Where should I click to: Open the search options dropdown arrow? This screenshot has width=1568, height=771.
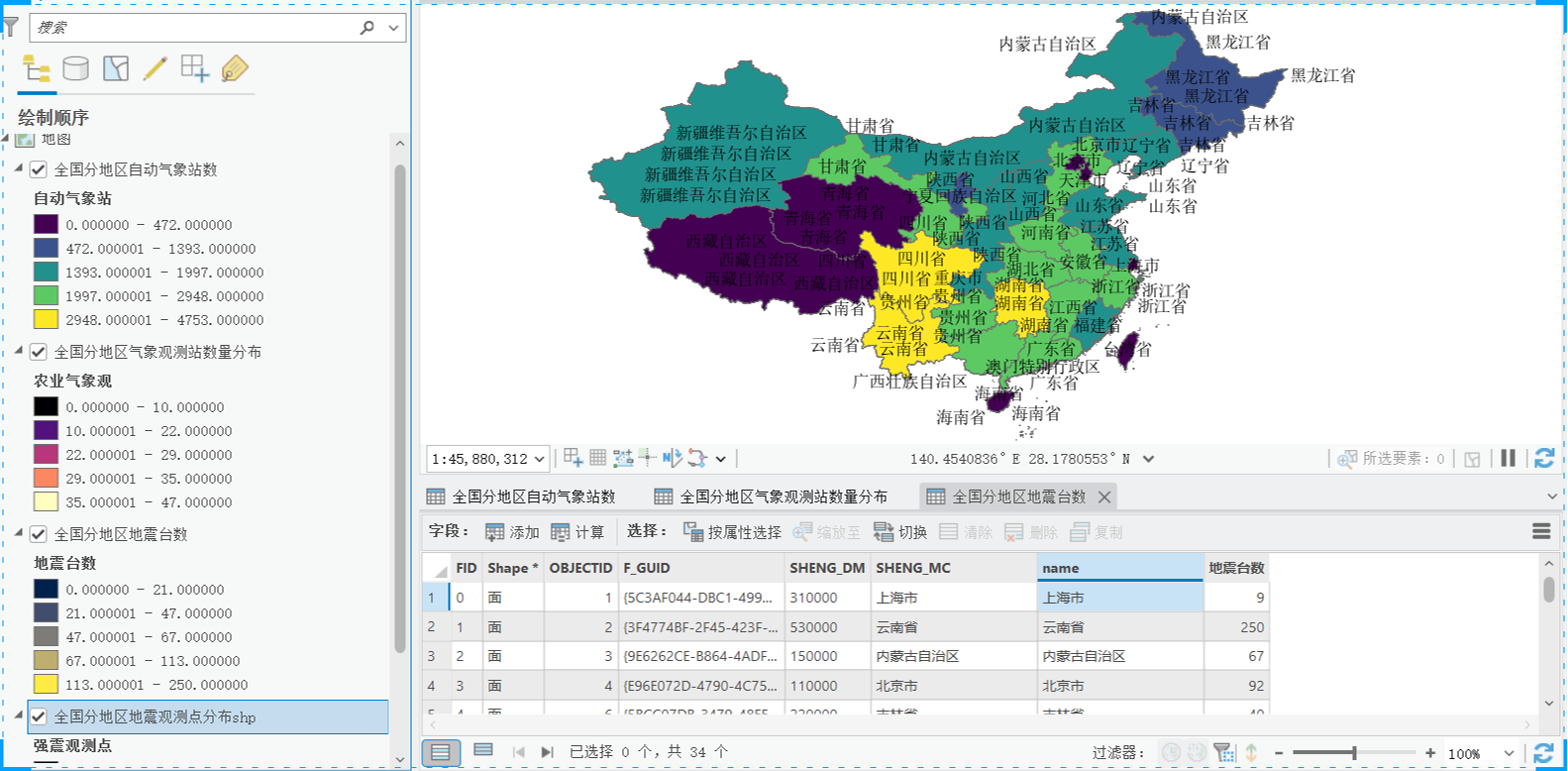393,28
